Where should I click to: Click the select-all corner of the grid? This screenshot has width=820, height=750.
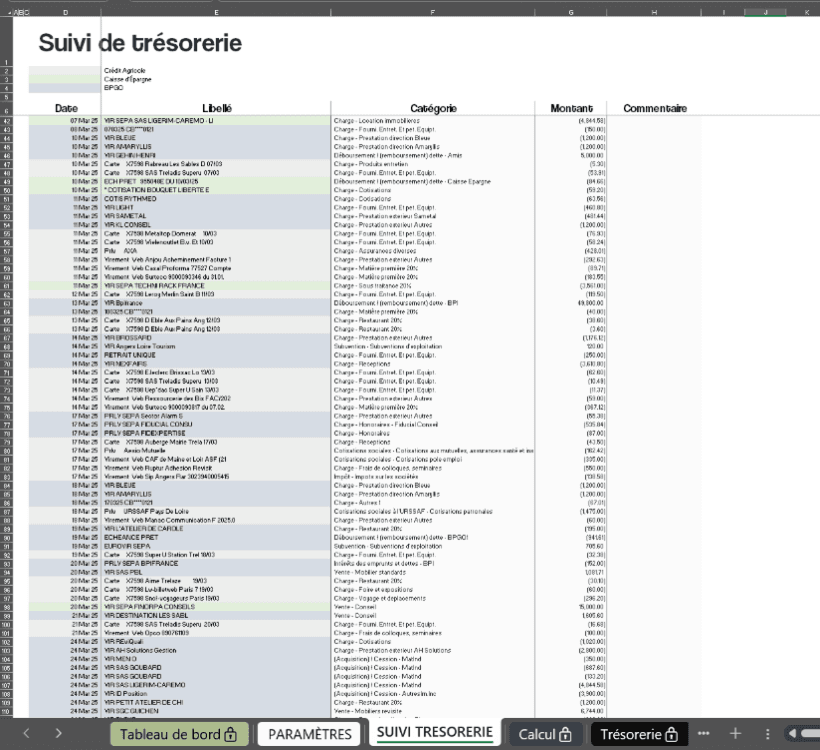coord(8,12)
